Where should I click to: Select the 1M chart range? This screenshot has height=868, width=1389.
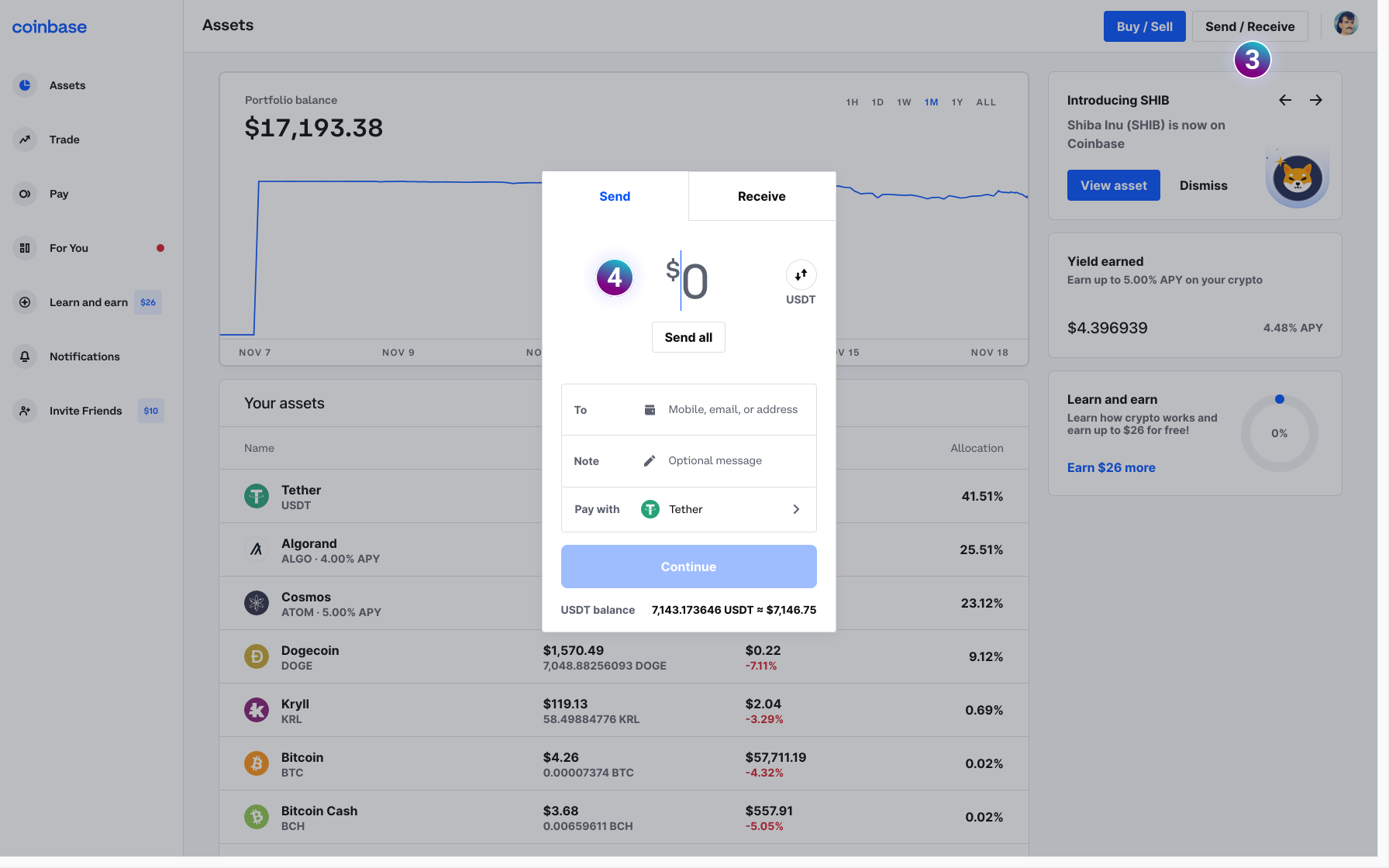[x=931, y=102]
